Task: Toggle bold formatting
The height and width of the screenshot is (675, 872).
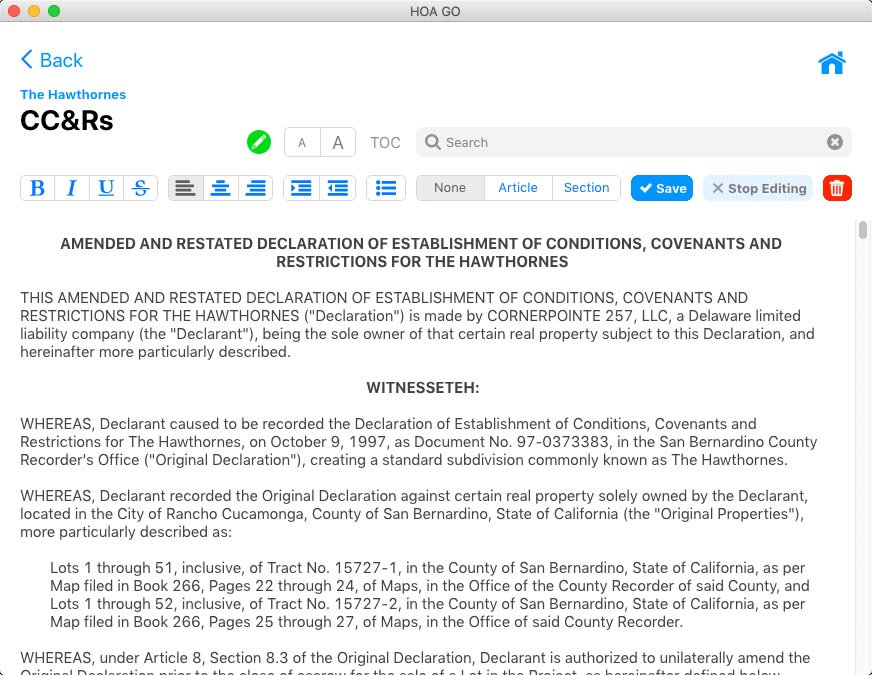Action: 38,188
